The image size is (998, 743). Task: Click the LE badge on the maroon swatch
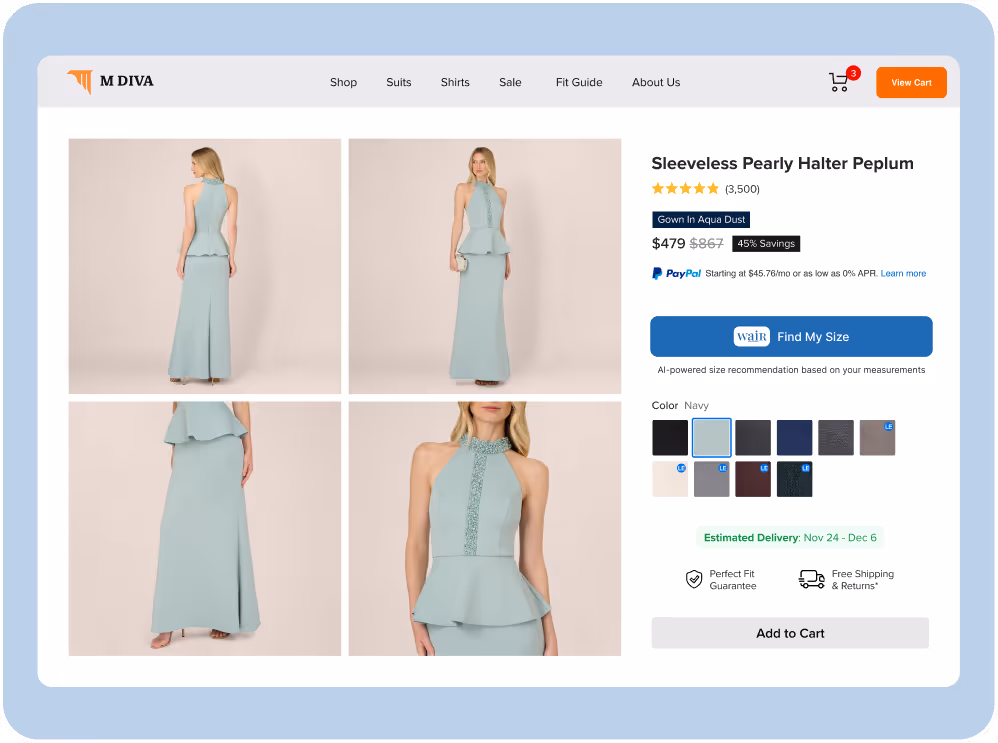pyautogui.click(x=763, y=468)
